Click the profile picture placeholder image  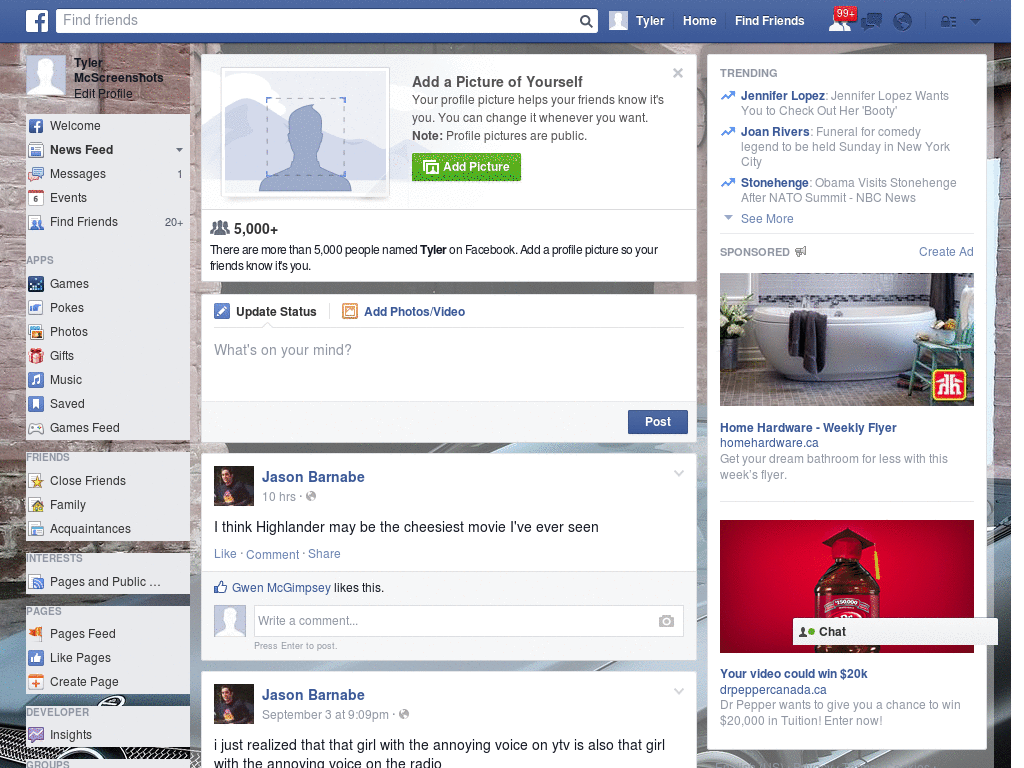click(x=305, y=133)
